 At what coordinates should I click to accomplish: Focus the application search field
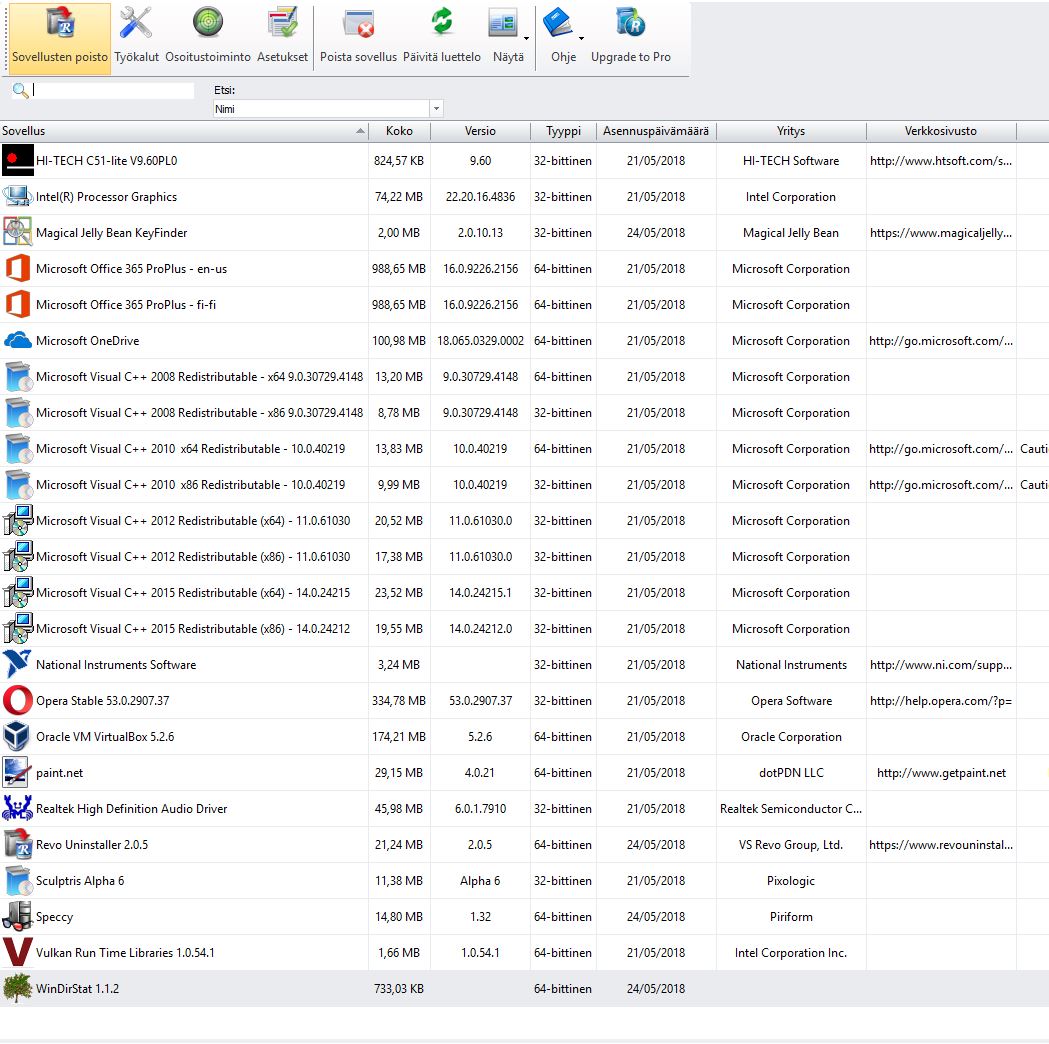click(112, 90)
